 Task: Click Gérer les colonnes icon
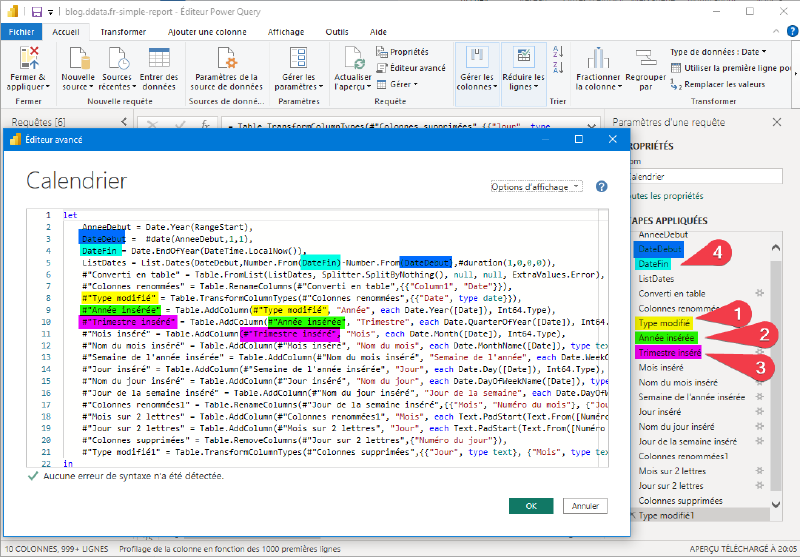(477, 56)
